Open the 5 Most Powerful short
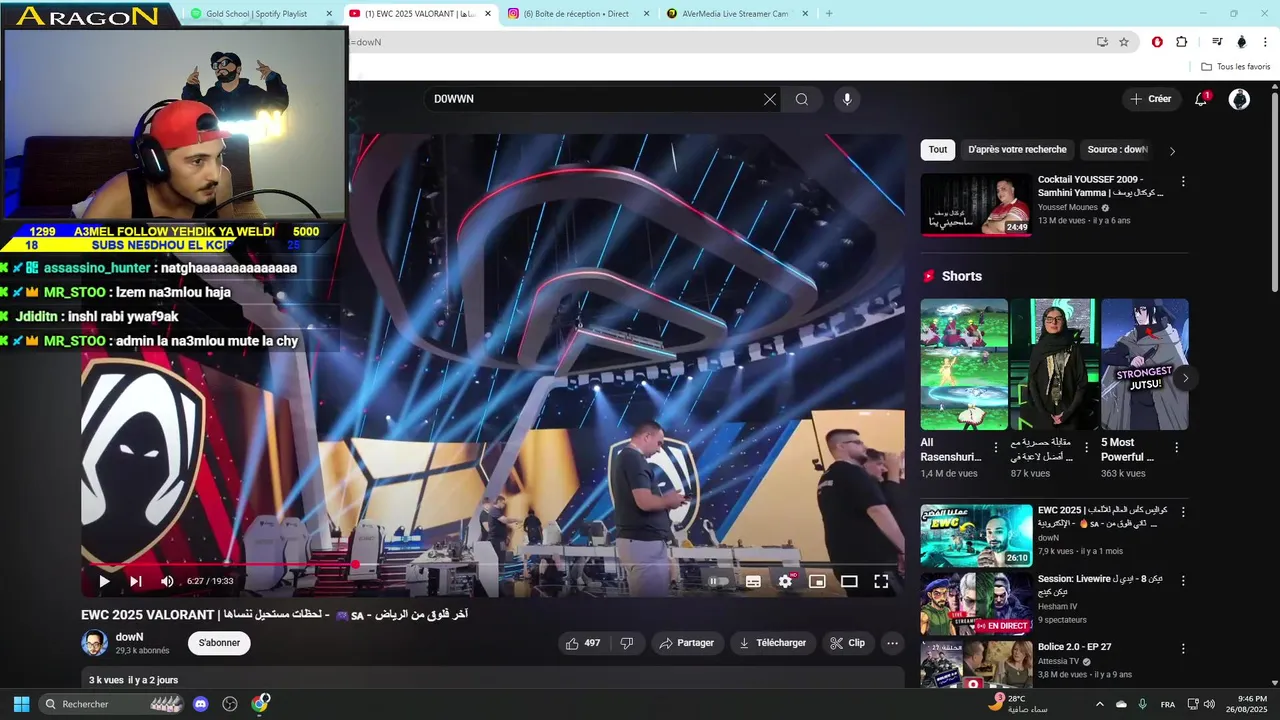 [x=1145, y=364]
